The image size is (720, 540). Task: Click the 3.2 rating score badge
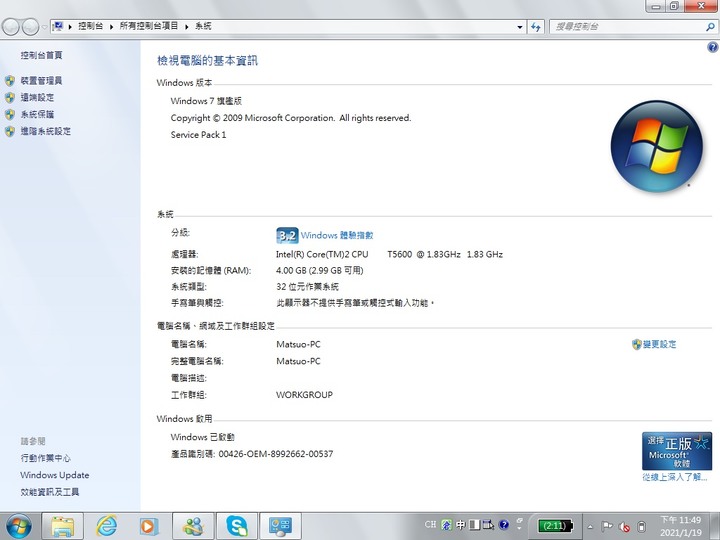(x=287, y=236)
